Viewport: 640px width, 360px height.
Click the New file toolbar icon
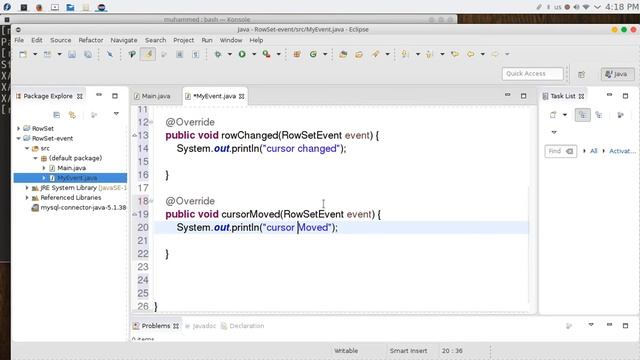pos(23,54)
